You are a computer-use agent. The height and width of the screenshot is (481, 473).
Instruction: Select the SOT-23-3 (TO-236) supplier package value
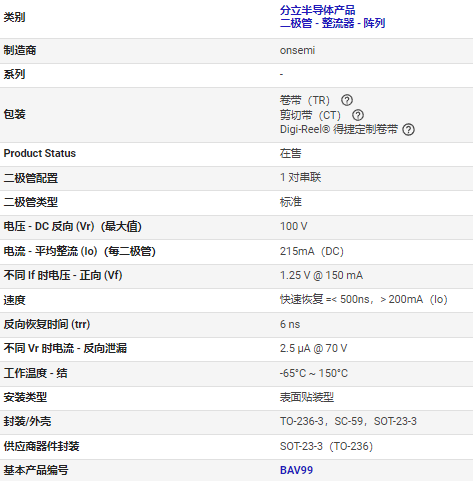tap(326, 446)
